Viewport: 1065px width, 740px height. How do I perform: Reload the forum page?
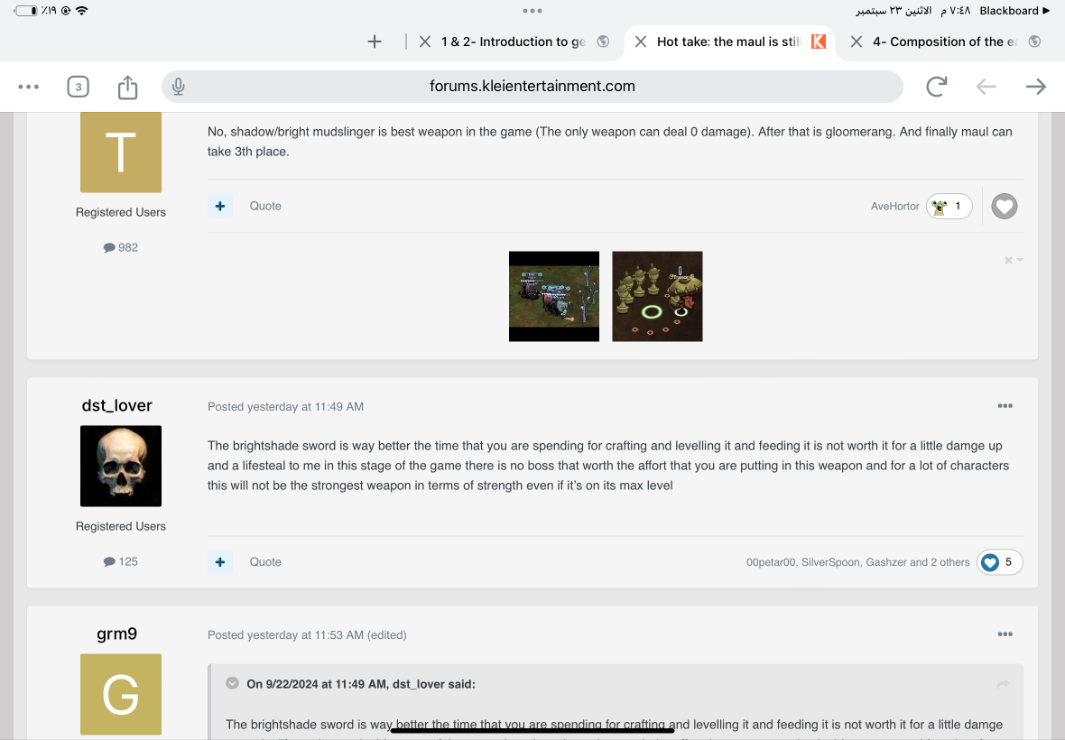(937, 86)
